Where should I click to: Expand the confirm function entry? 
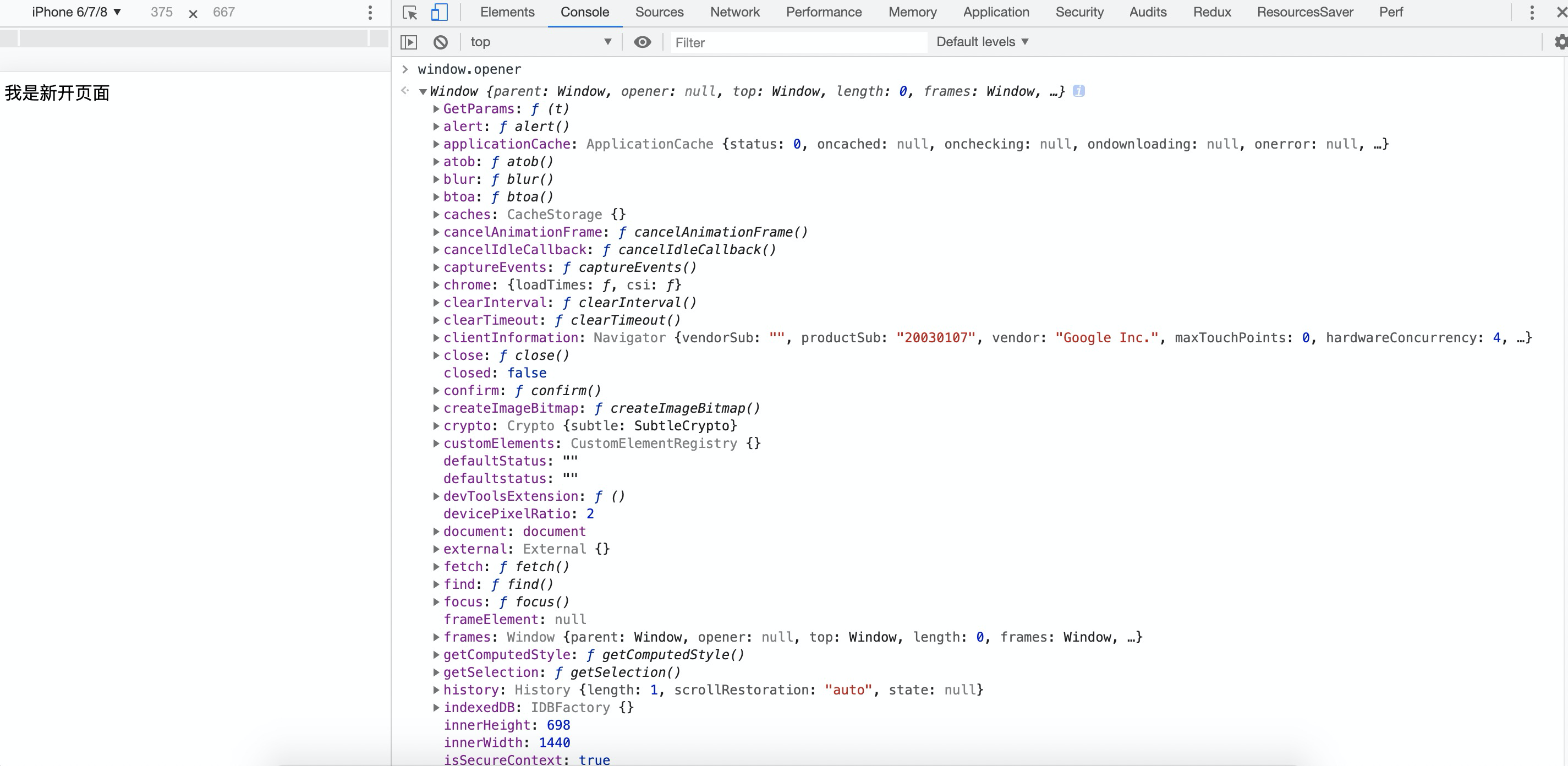pos(436,391)
